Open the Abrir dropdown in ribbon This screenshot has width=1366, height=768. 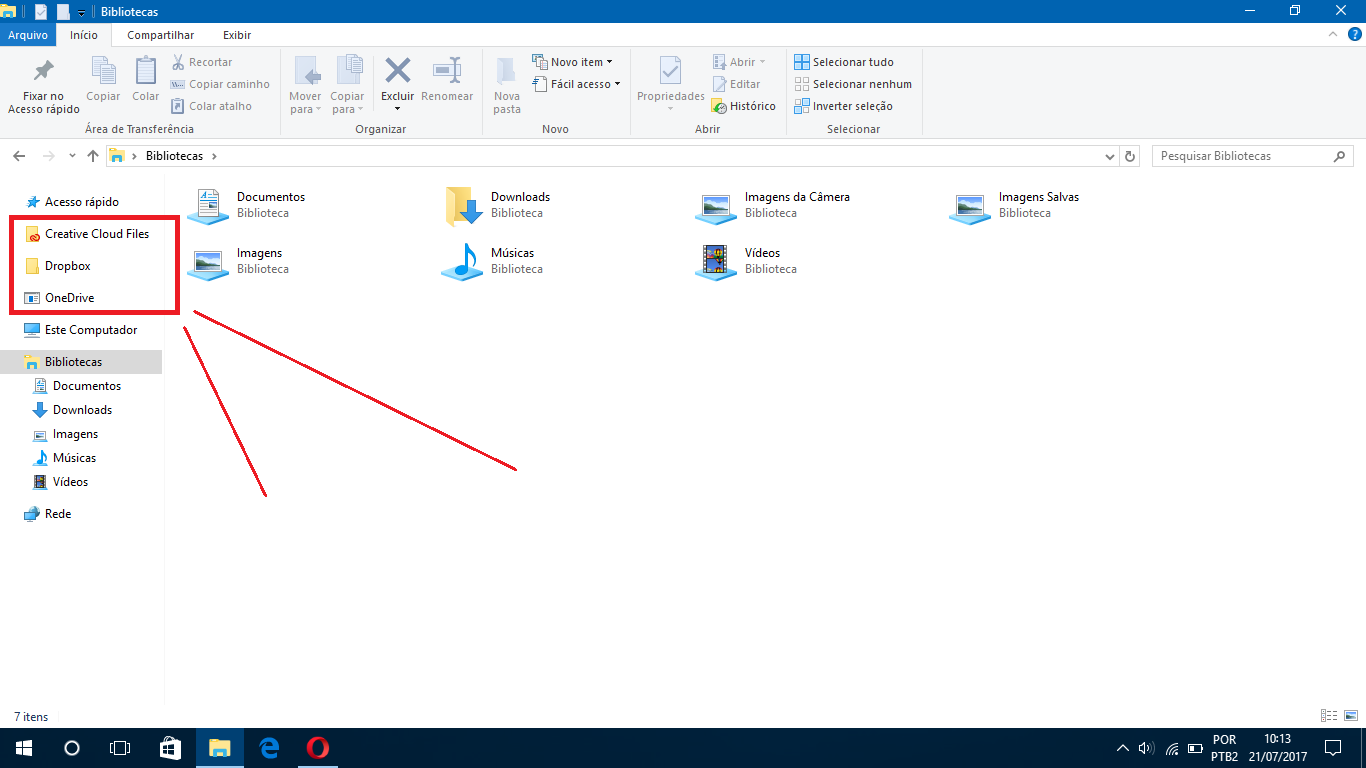739,62
